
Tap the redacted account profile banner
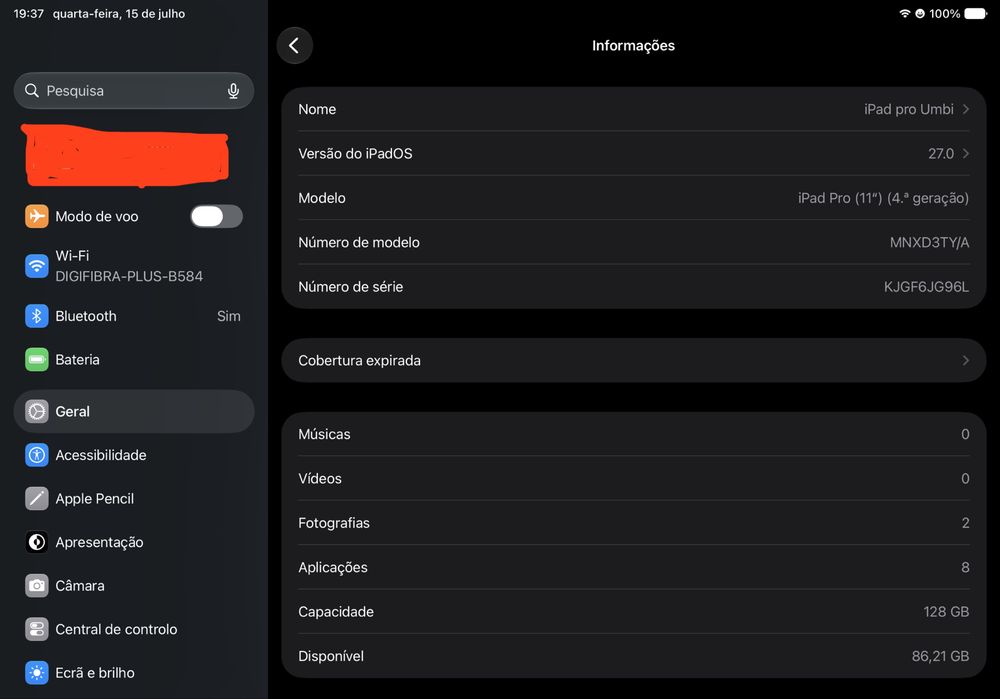126,156
